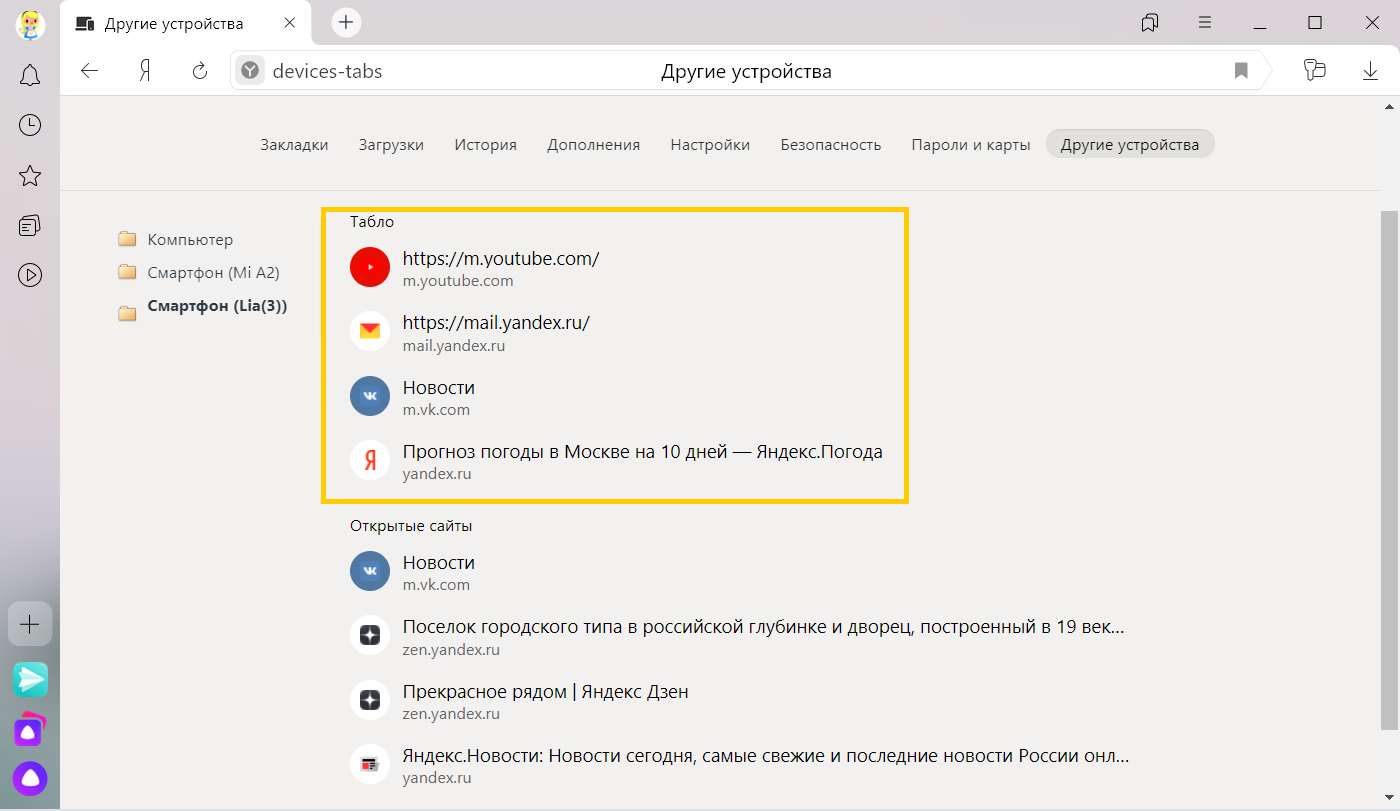Switch to Безопасность tab
This screenshot has width=1400, height=811.
(x=831, y=145)
